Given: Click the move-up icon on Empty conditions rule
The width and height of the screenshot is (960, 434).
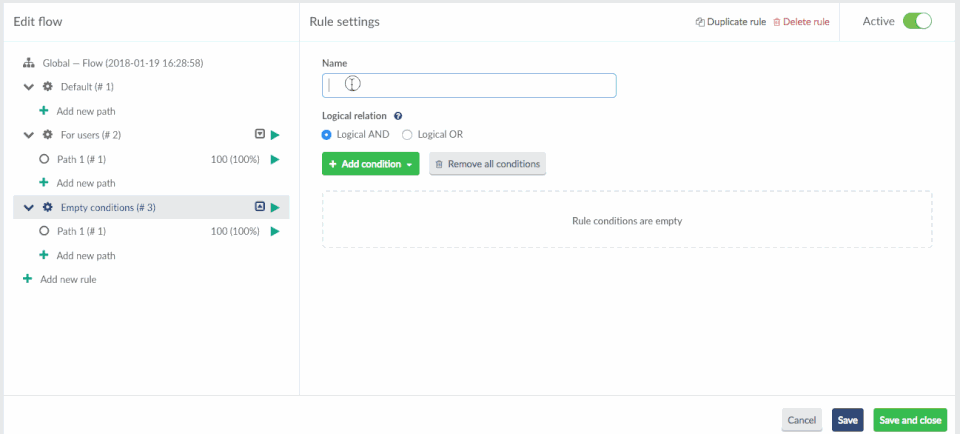Looking at the screenshot, I should (x=260, y=207).
